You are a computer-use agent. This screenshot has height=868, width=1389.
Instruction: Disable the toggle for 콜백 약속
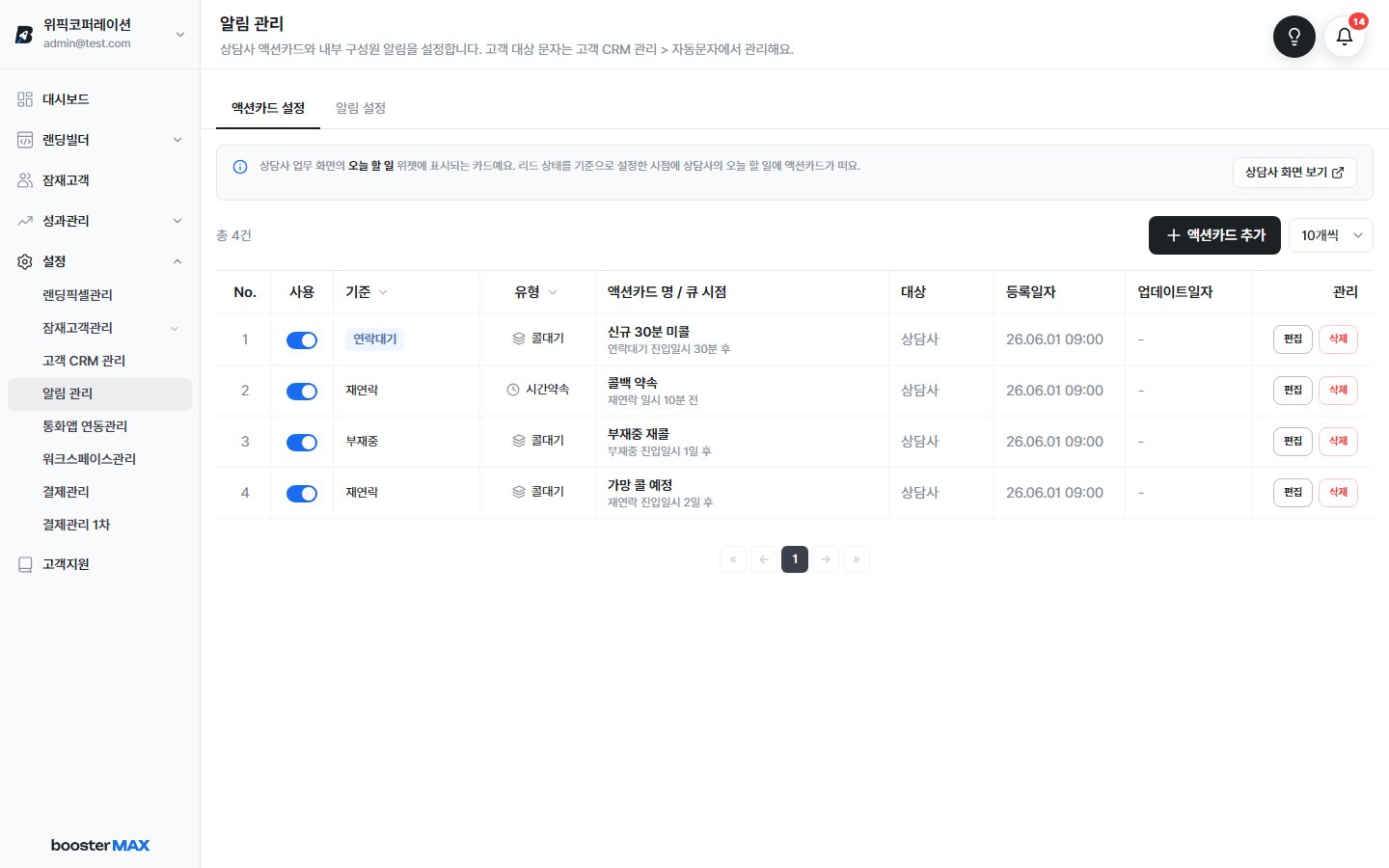click(x=302, y=392)
